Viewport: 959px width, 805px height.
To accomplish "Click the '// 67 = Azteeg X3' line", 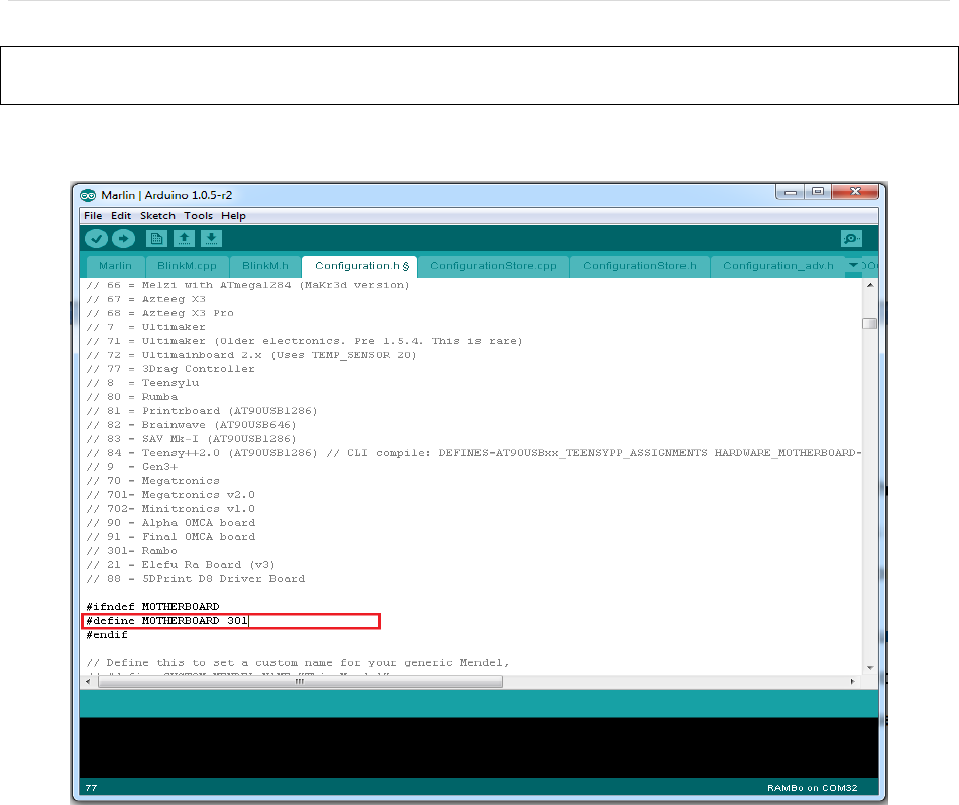I will (x=146, y=299).
